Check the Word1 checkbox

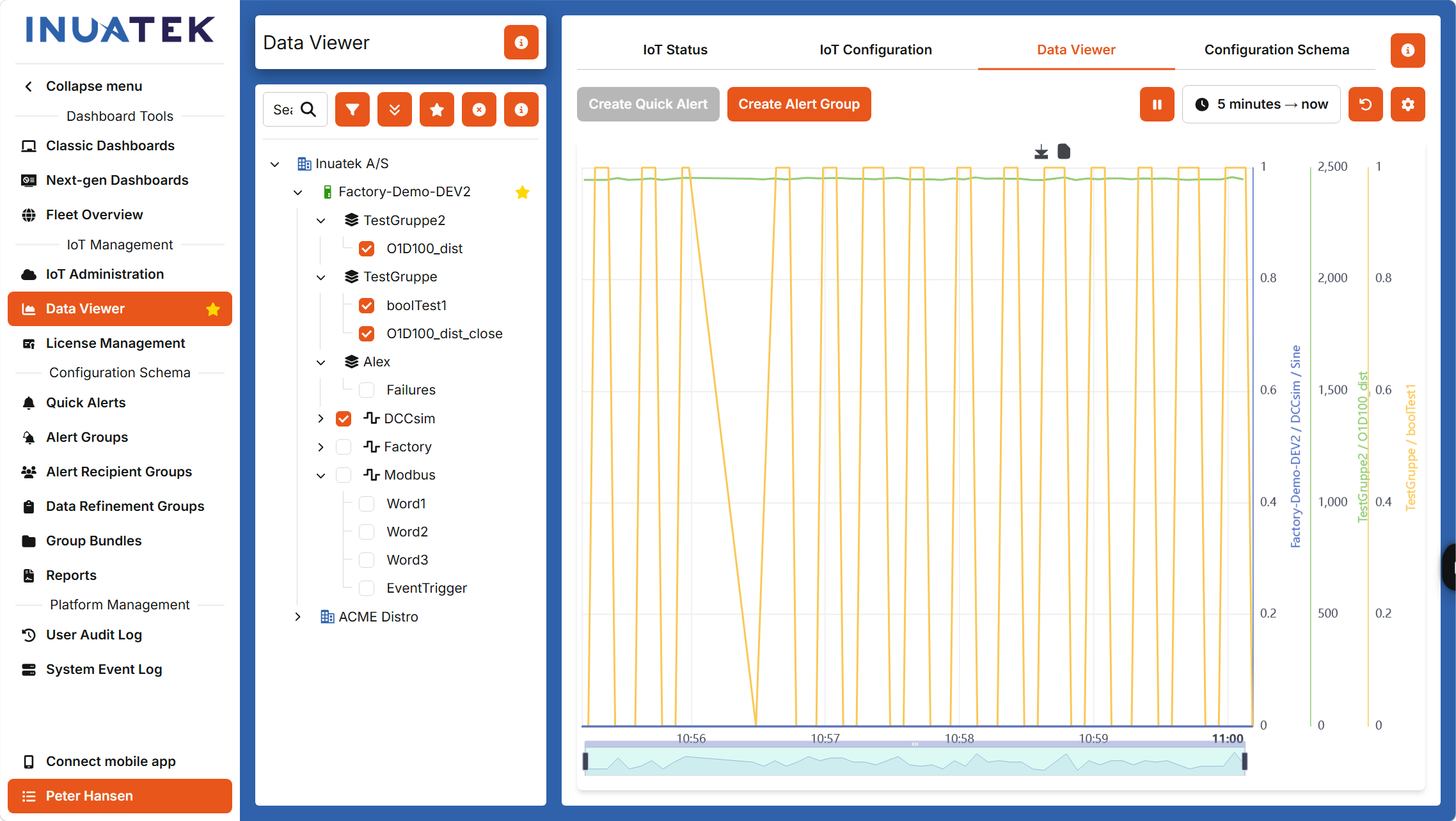click(367, 504)
